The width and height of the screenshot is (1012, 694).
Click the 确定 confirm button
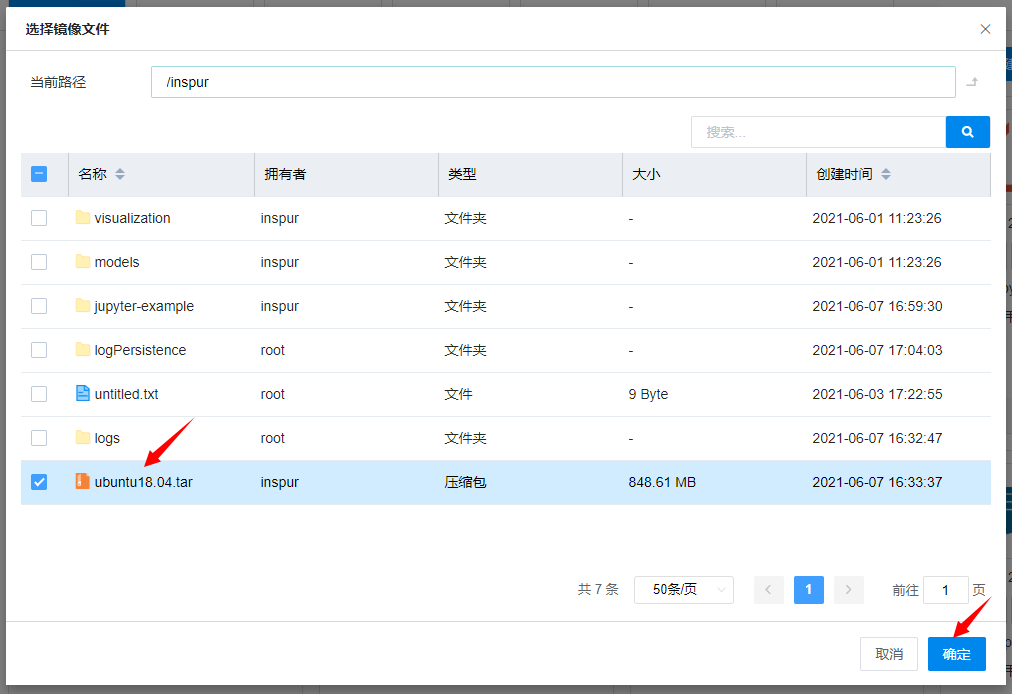[956, 654]
